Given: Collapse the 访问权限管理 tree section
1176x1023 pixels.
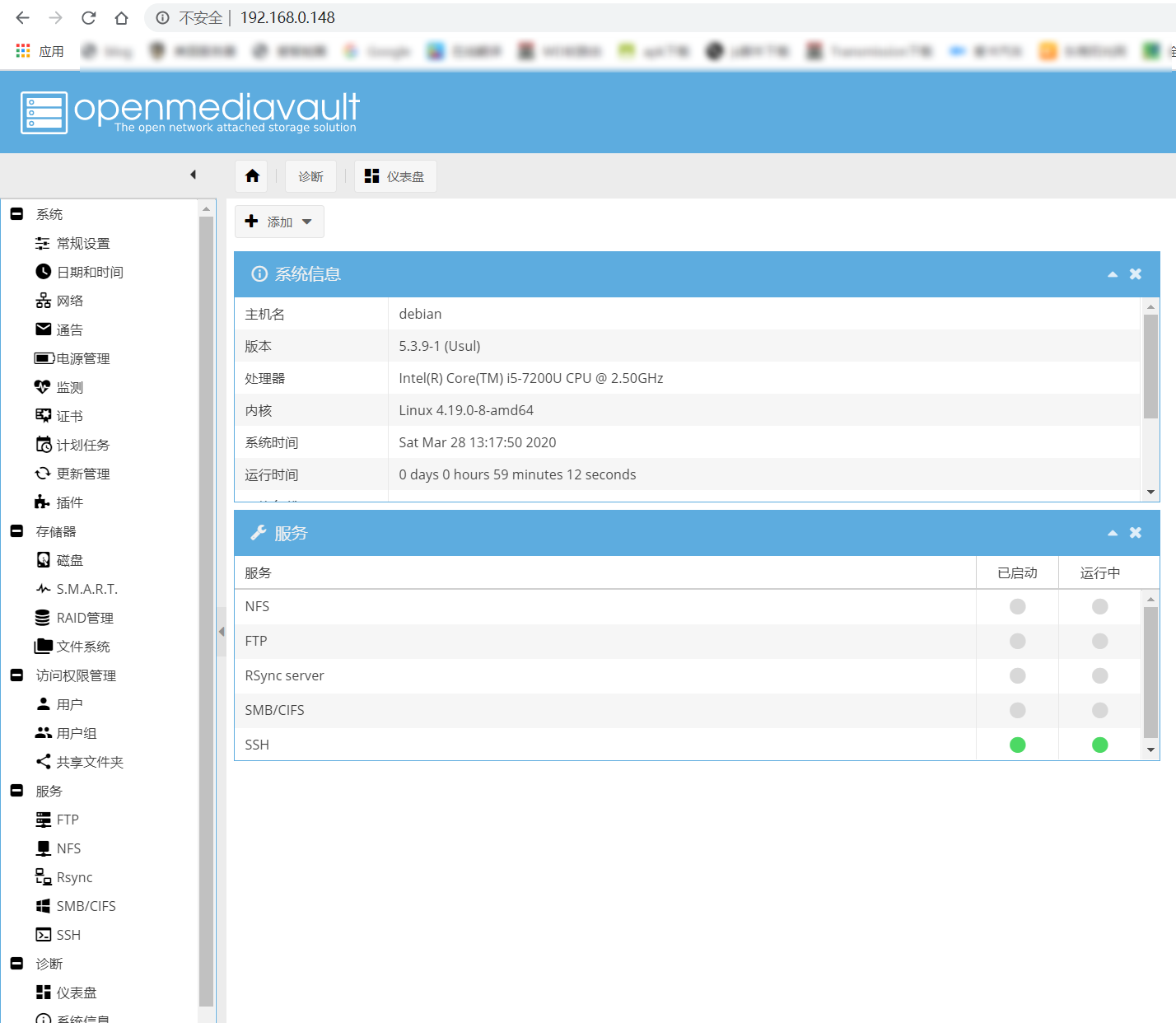Looking at the screenshot, I should point(16,675).
